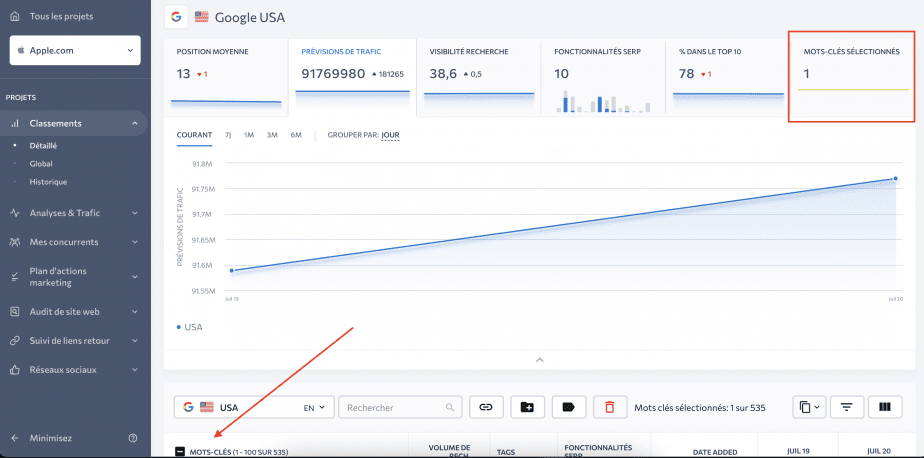Switch chart period to 1M
The height and width of the screenshot is (458, 924).
tap(249, 135)
